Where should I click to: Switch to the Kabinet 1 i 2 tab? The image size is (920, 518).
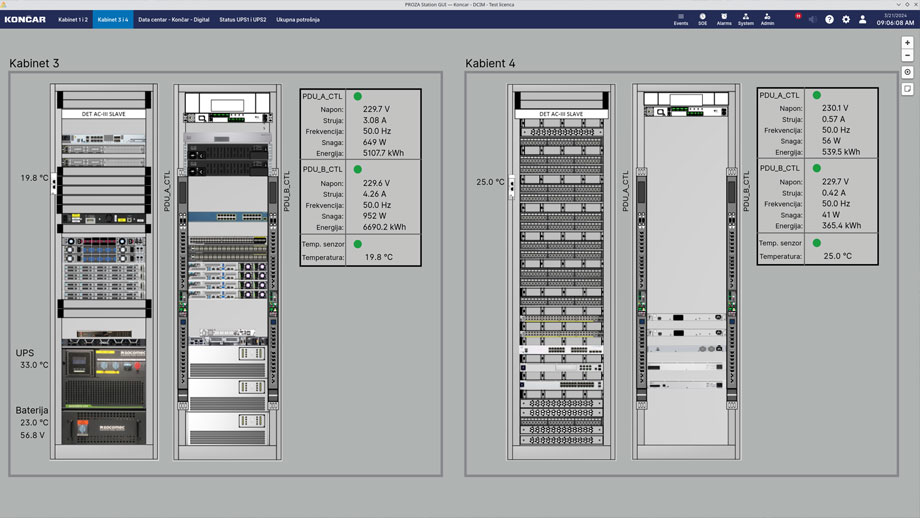point(73,19)
